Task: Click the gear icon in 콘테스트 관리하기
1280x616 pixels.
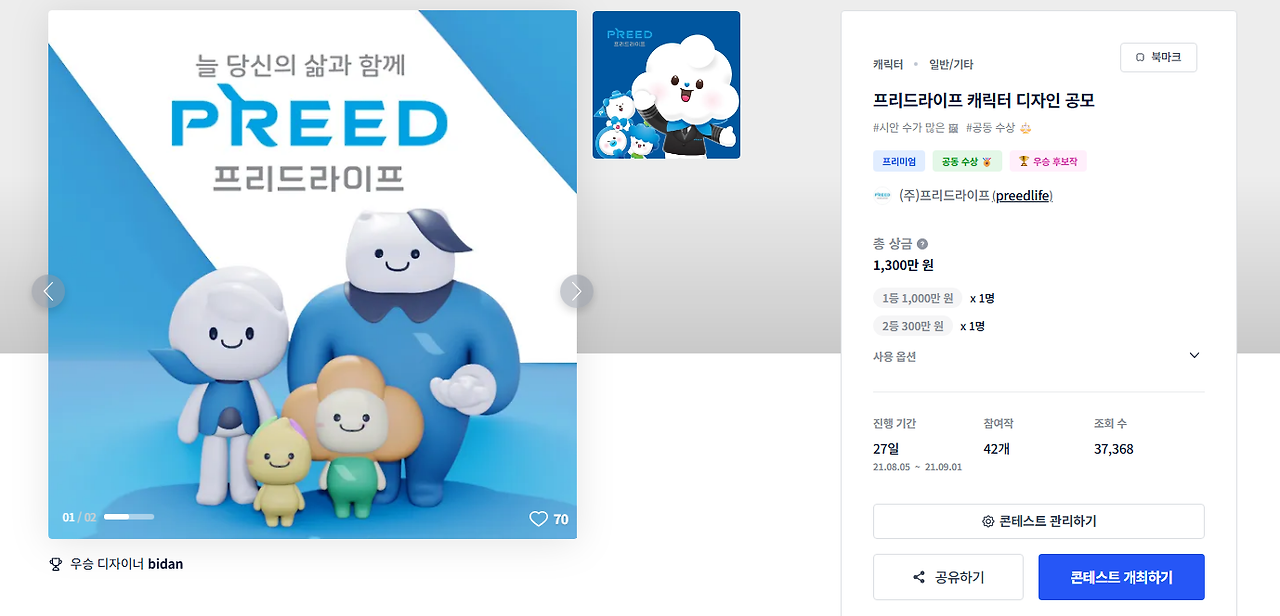Action: coord(988,522)
